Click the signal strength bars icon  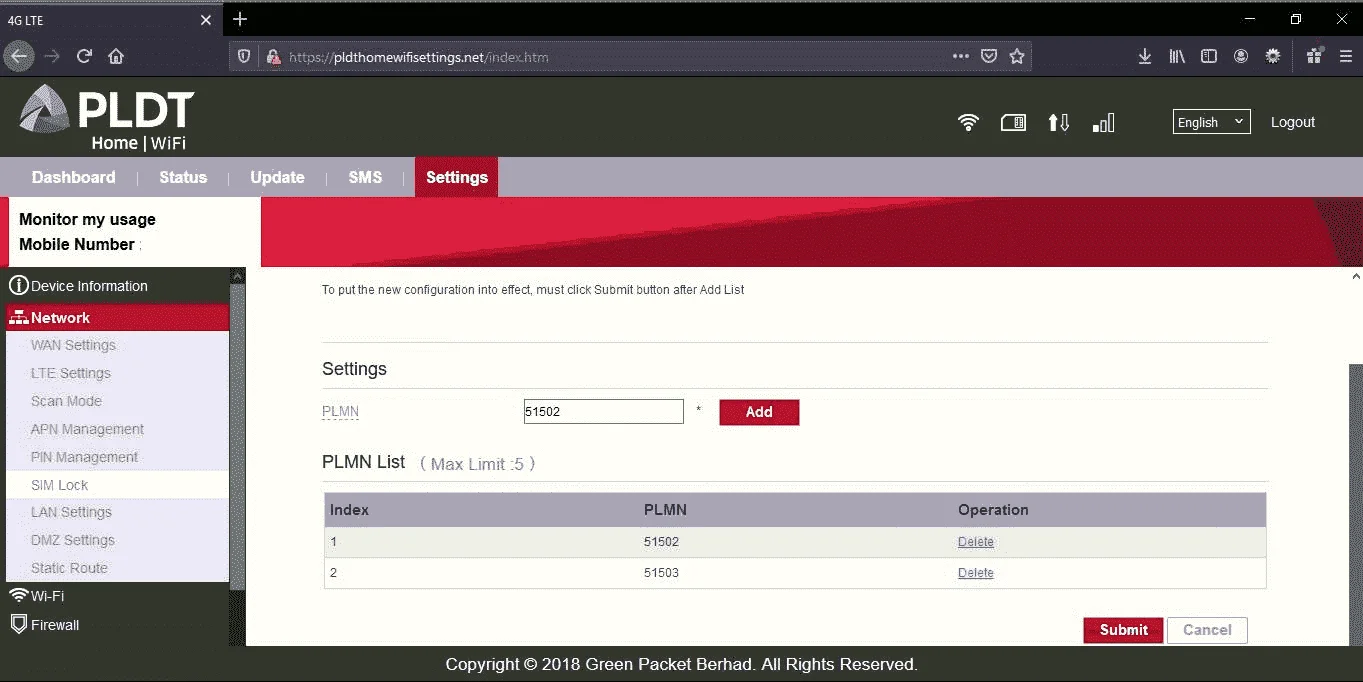[x=1103, y=122]
